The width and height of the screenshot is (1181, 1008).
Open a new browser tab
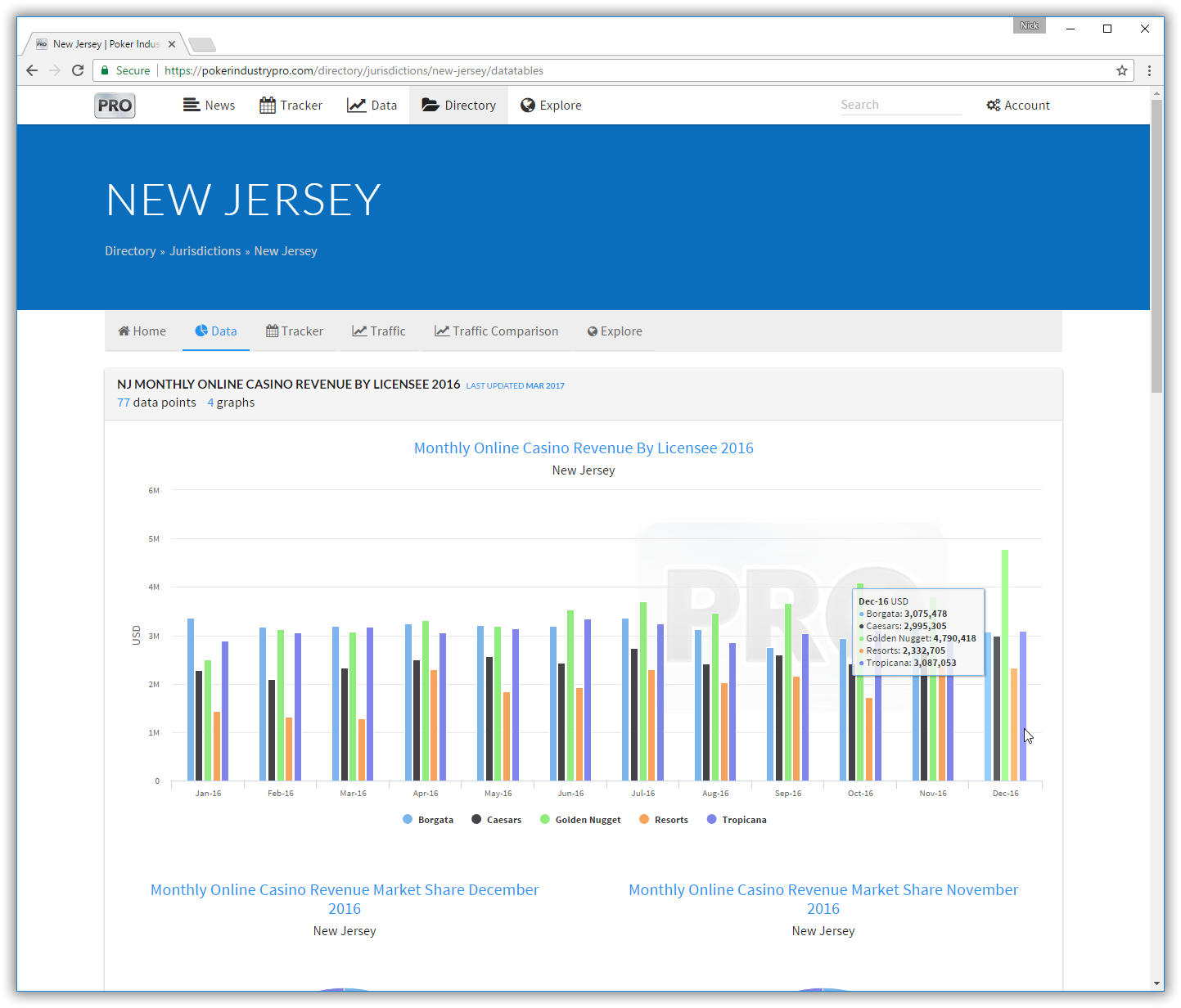click(x=201, y=44)
